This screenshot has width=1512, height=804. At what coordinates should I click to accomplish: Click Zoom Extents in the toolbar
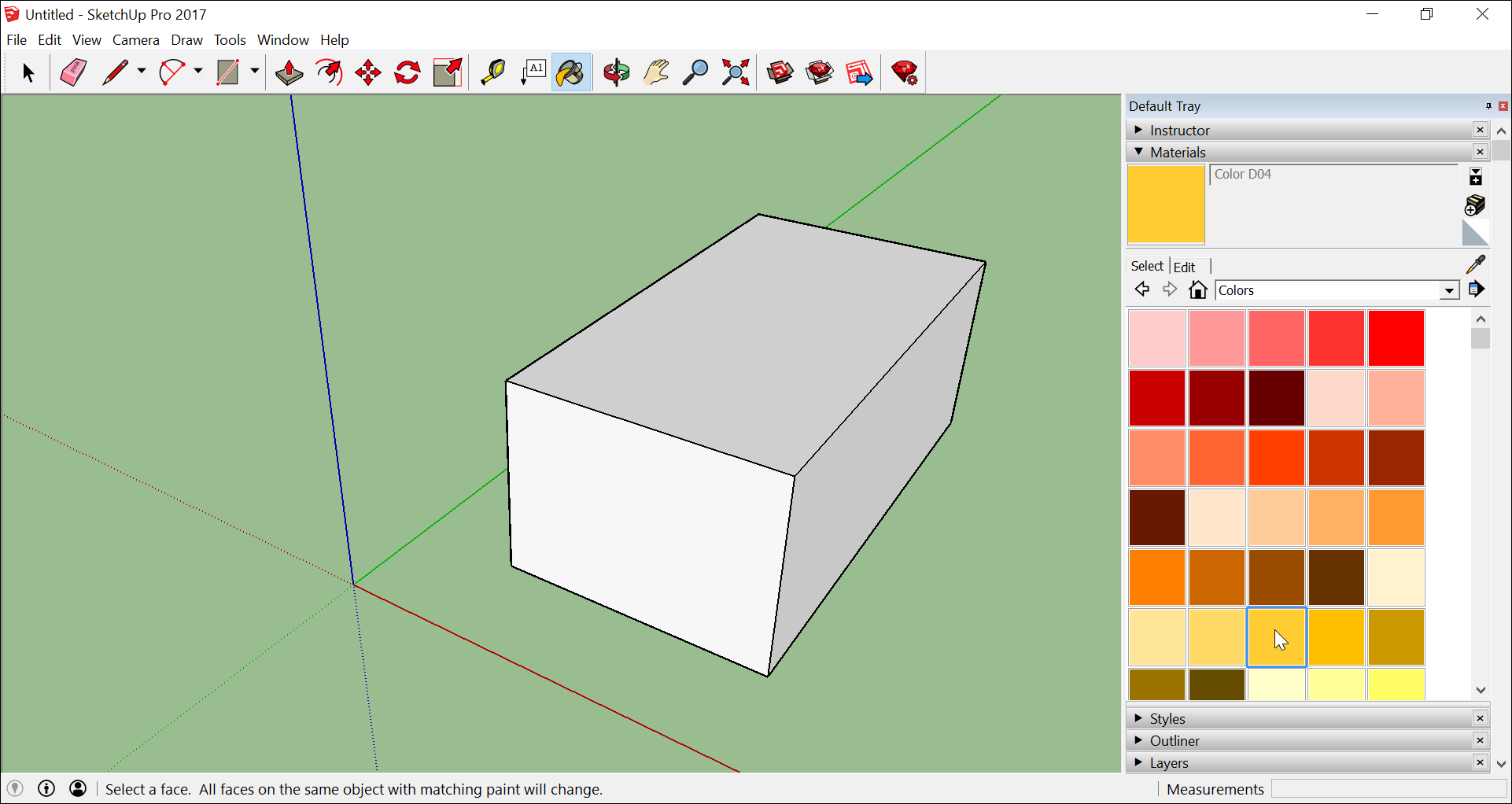pyautogui.click(x=735, y=72)
